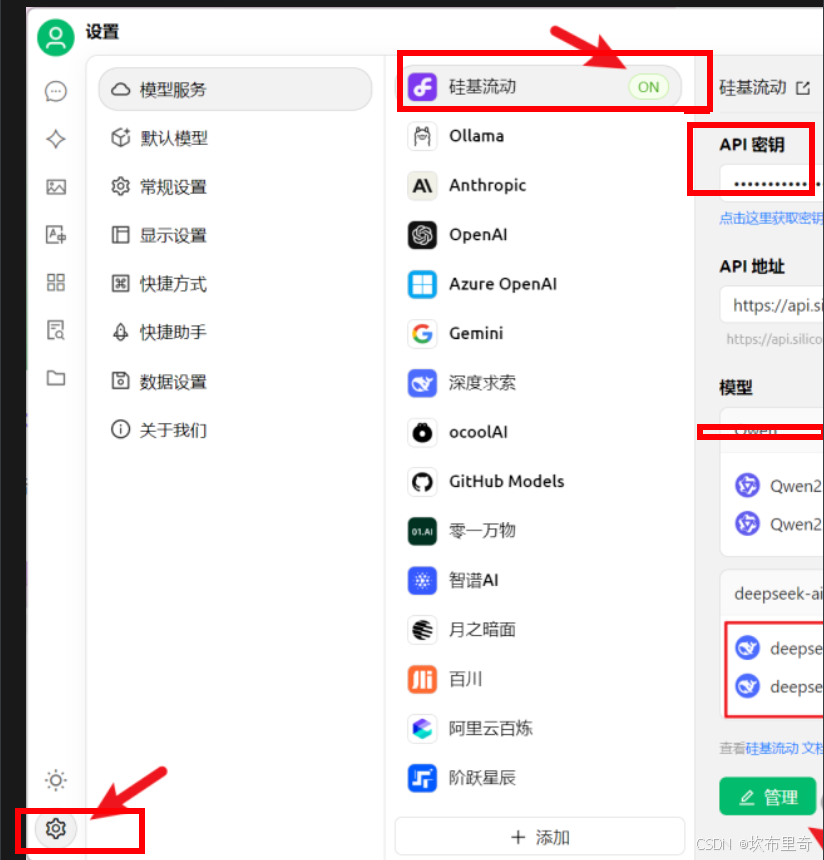This screenshot has height=860, width=824.
Task: Click the 智谱AI provider icon
Action: [422, 580]
